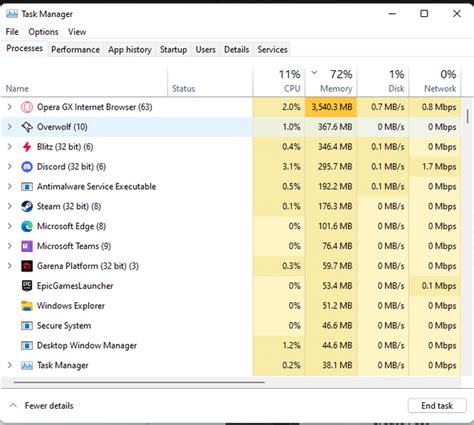
Task: Select the Secure System process name
Action: point(64,326)
